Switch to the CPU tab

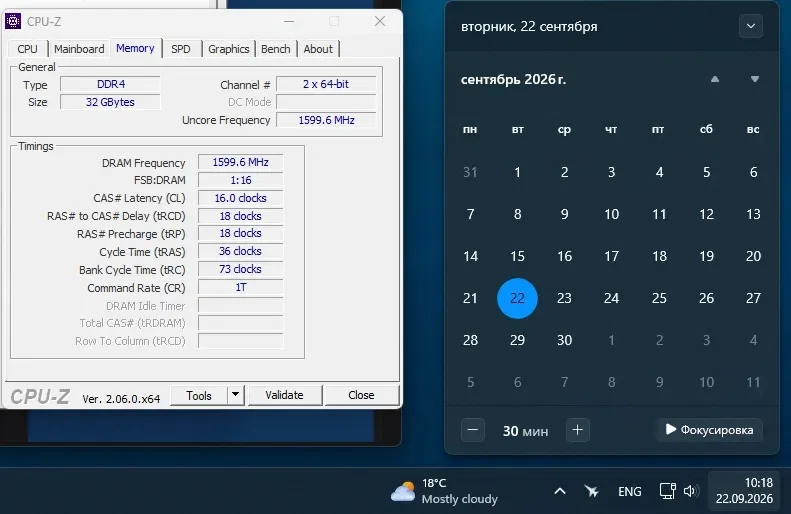(x=27, y=49)
